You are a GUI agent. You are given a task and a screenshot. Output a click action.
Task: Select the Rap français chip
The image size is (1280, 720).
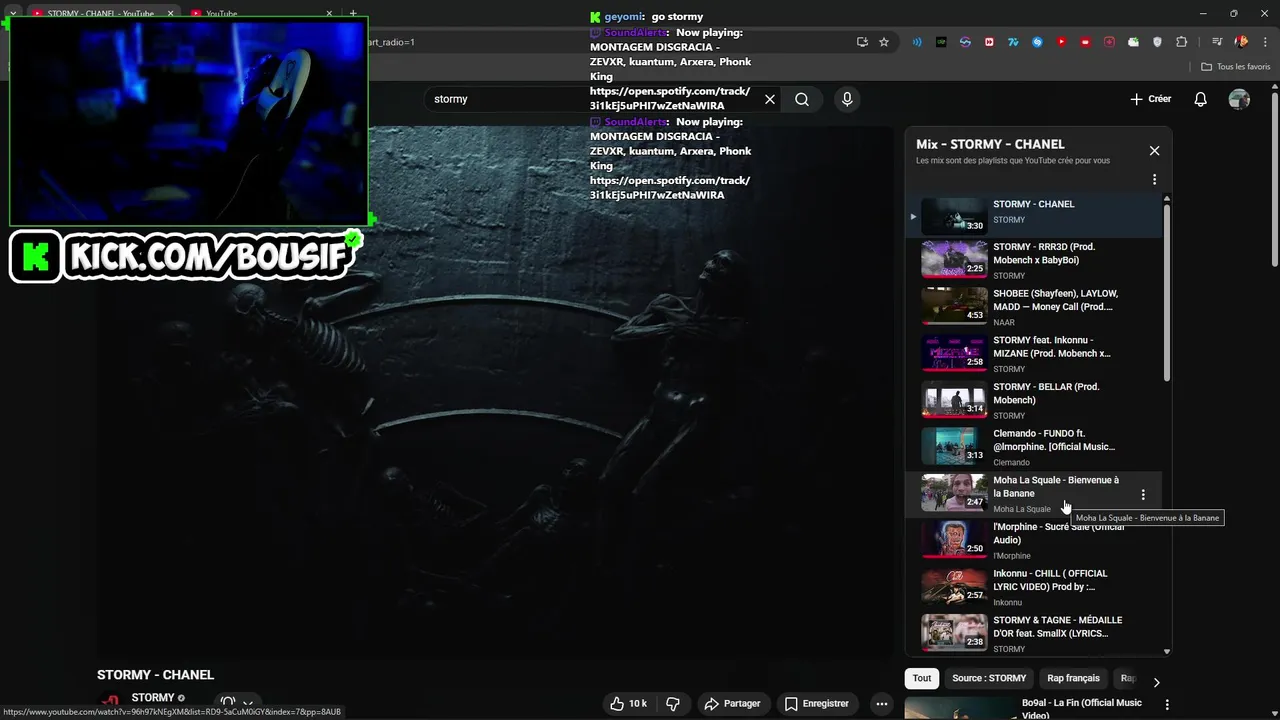tap(1073, 678)
